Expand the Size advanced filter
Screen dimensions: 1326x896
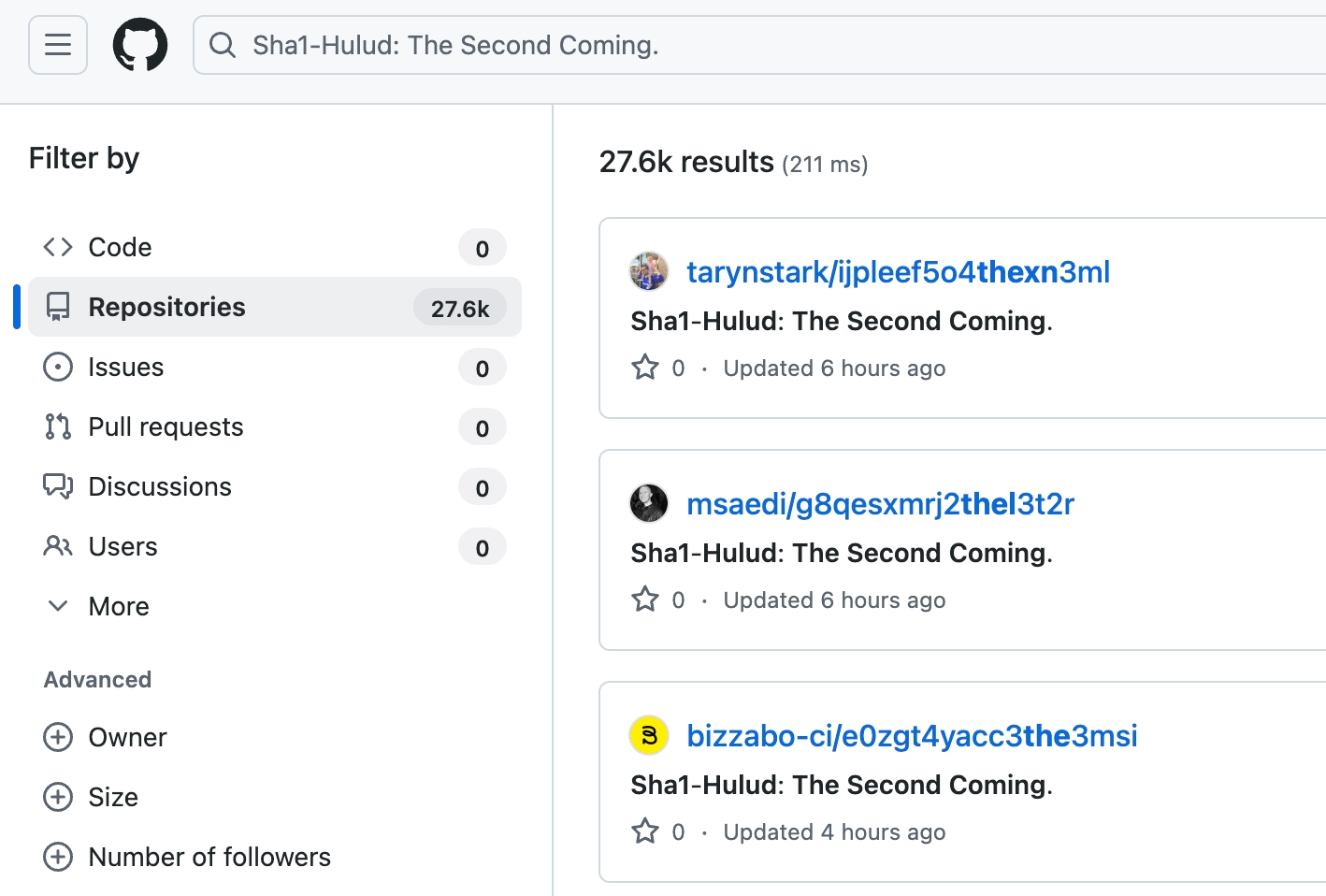(x=58, y=797)
